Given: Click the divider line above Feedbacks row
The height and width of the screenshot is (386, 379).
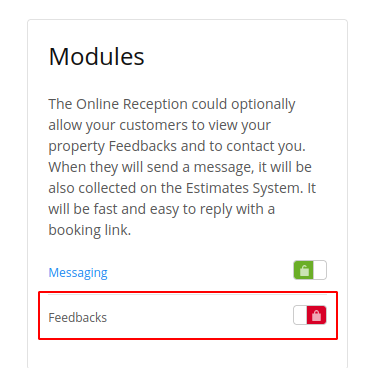Looking at the screenshot, I should point(187,295).
